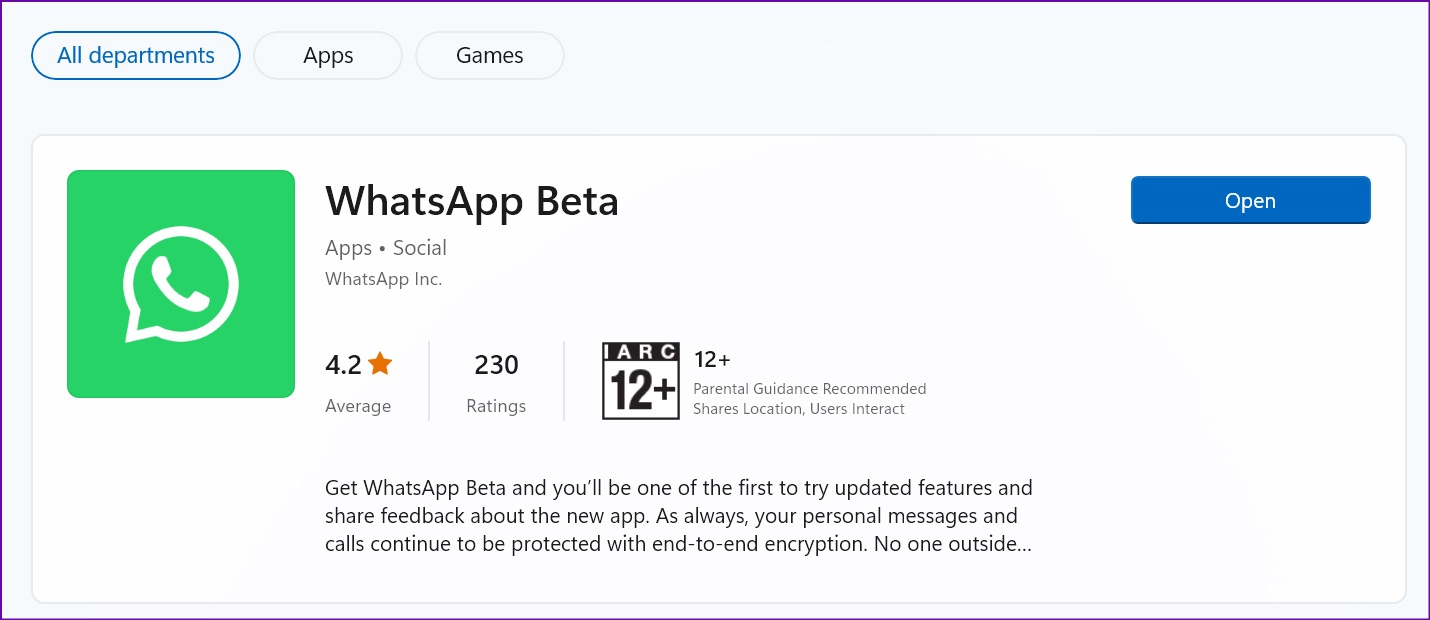This screenshot has height=620, width=1430.
Task: Click the WhatsApp Beta description paragraph
Action: 679,517
